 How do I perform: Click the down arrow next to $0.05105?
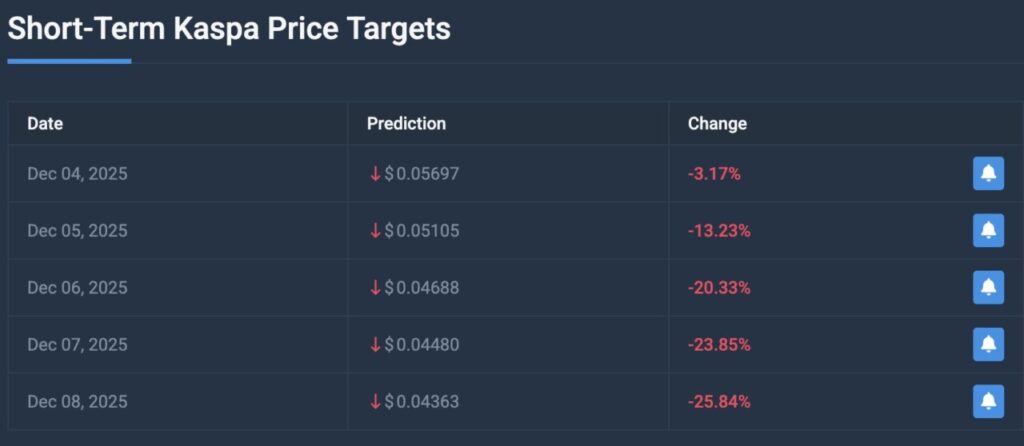[376, 231]
